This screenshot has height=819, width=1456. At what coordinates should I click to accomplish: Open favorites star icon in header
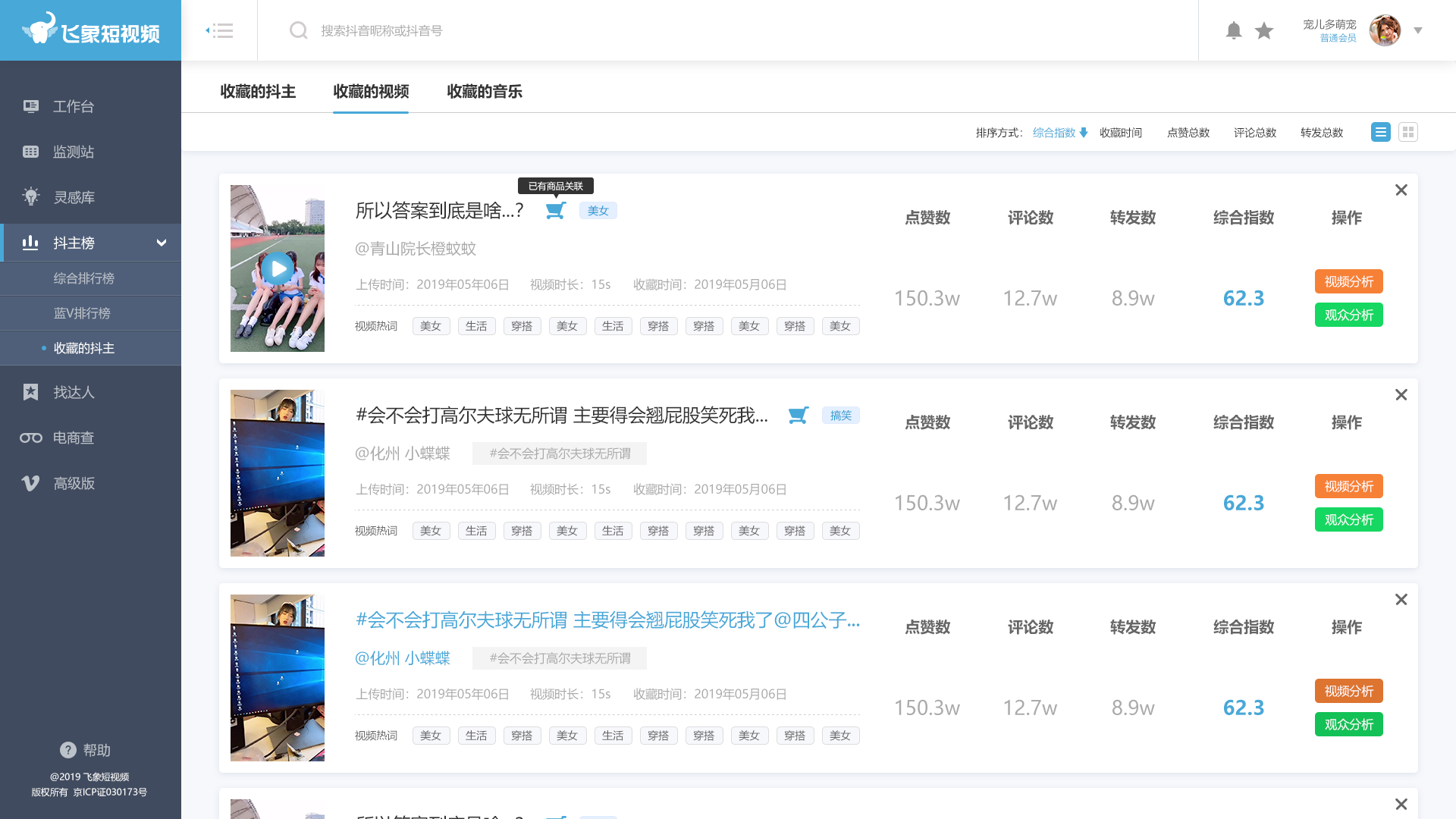(x=1264, y=30)
